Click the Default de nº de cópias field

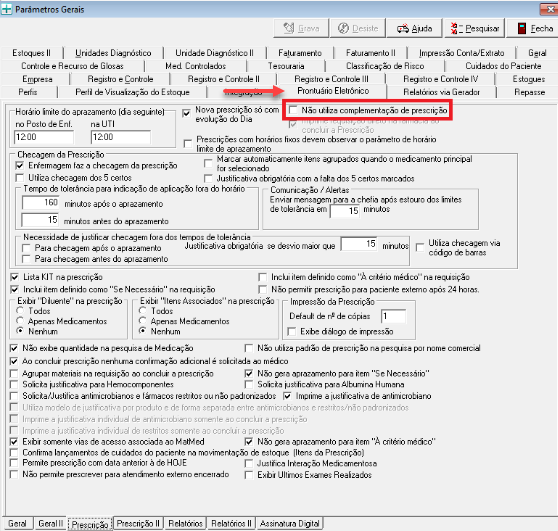pos(393,316)
